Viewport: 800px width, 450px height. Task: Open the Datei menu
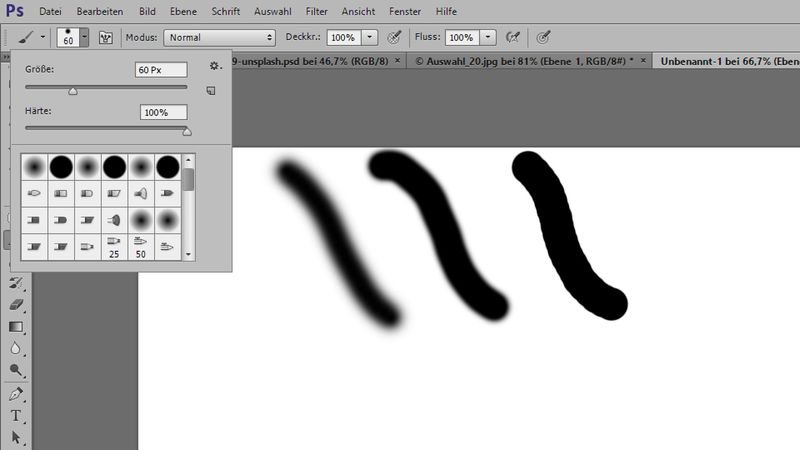pos(50,11)
